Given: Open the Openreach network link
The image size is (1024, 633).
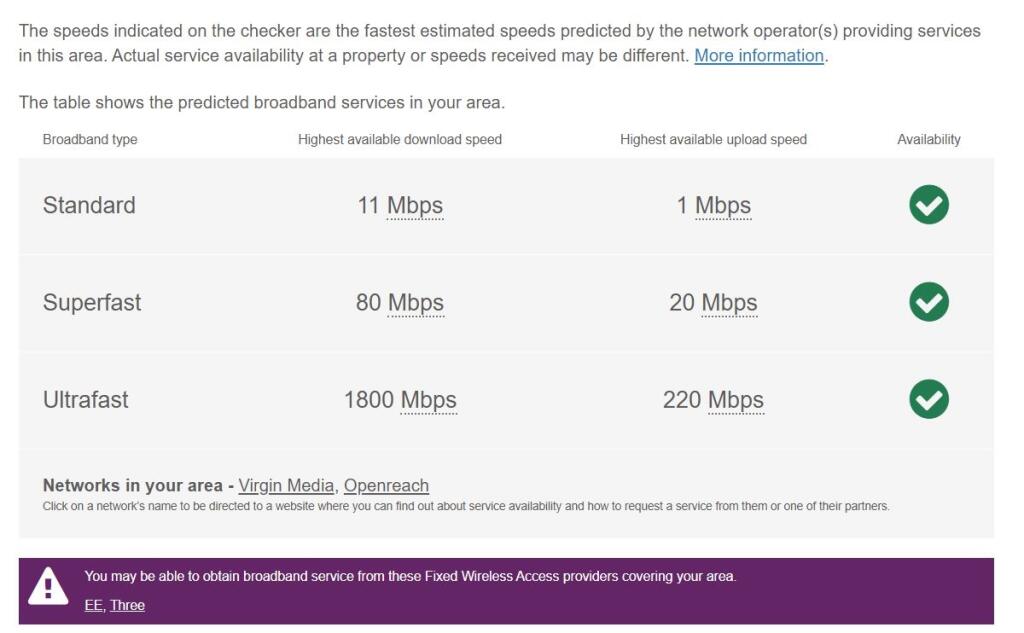Looking at the screenshot, I should (x=386, y=486).
